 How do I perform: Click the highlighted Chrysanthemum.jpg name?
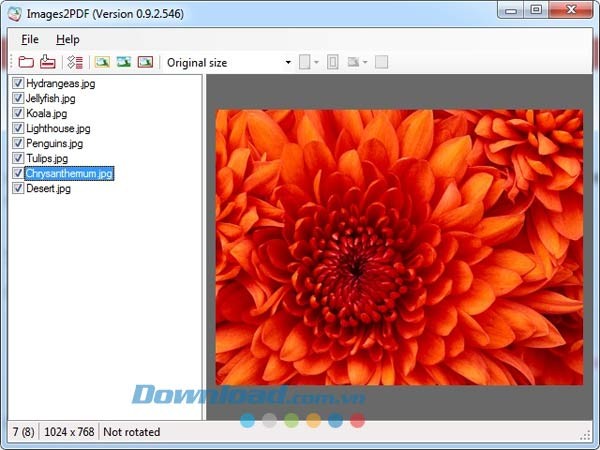click(69, 173)
